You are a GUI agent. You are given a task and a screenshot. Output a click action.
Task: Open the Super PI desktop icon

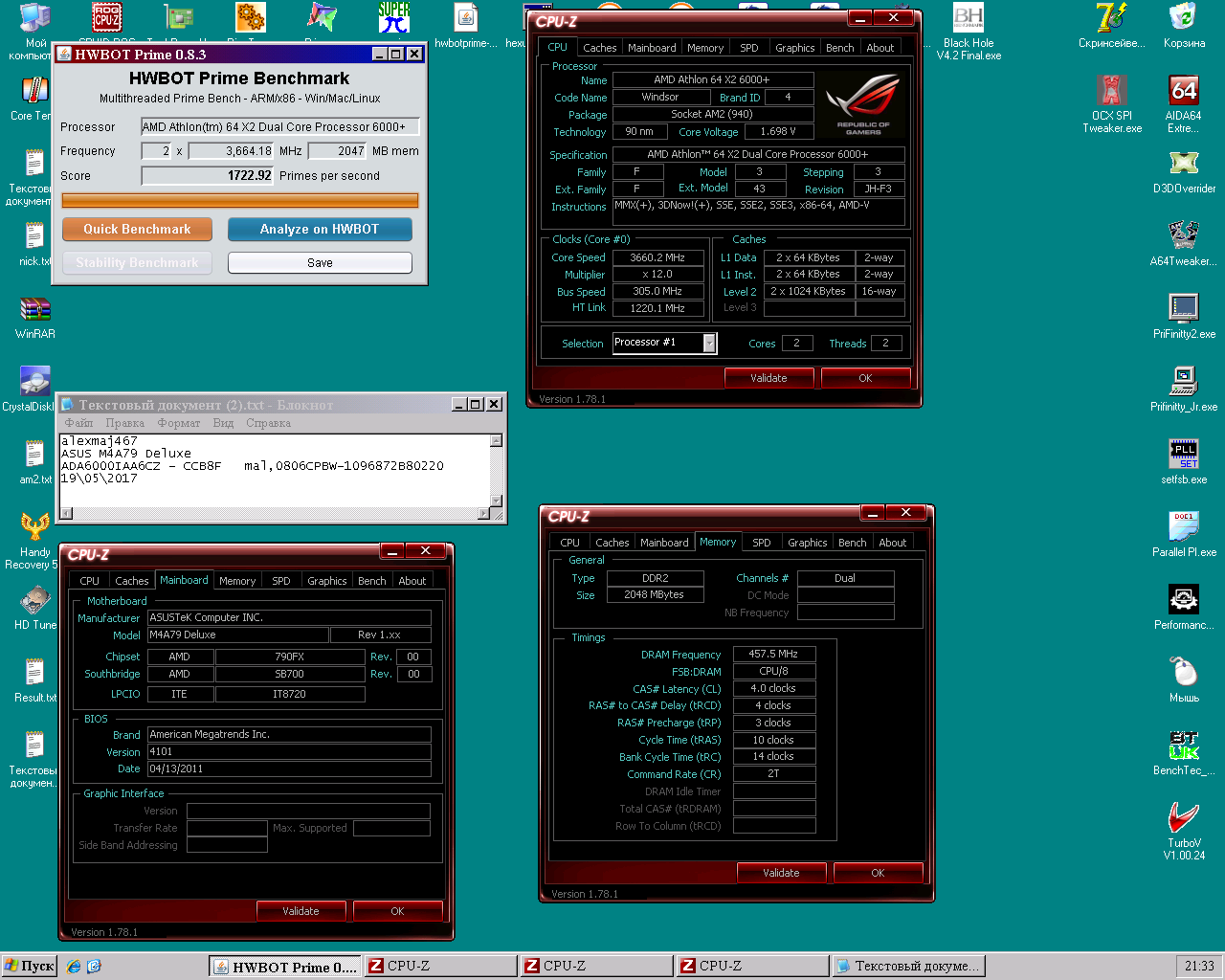tap(393, 17)
